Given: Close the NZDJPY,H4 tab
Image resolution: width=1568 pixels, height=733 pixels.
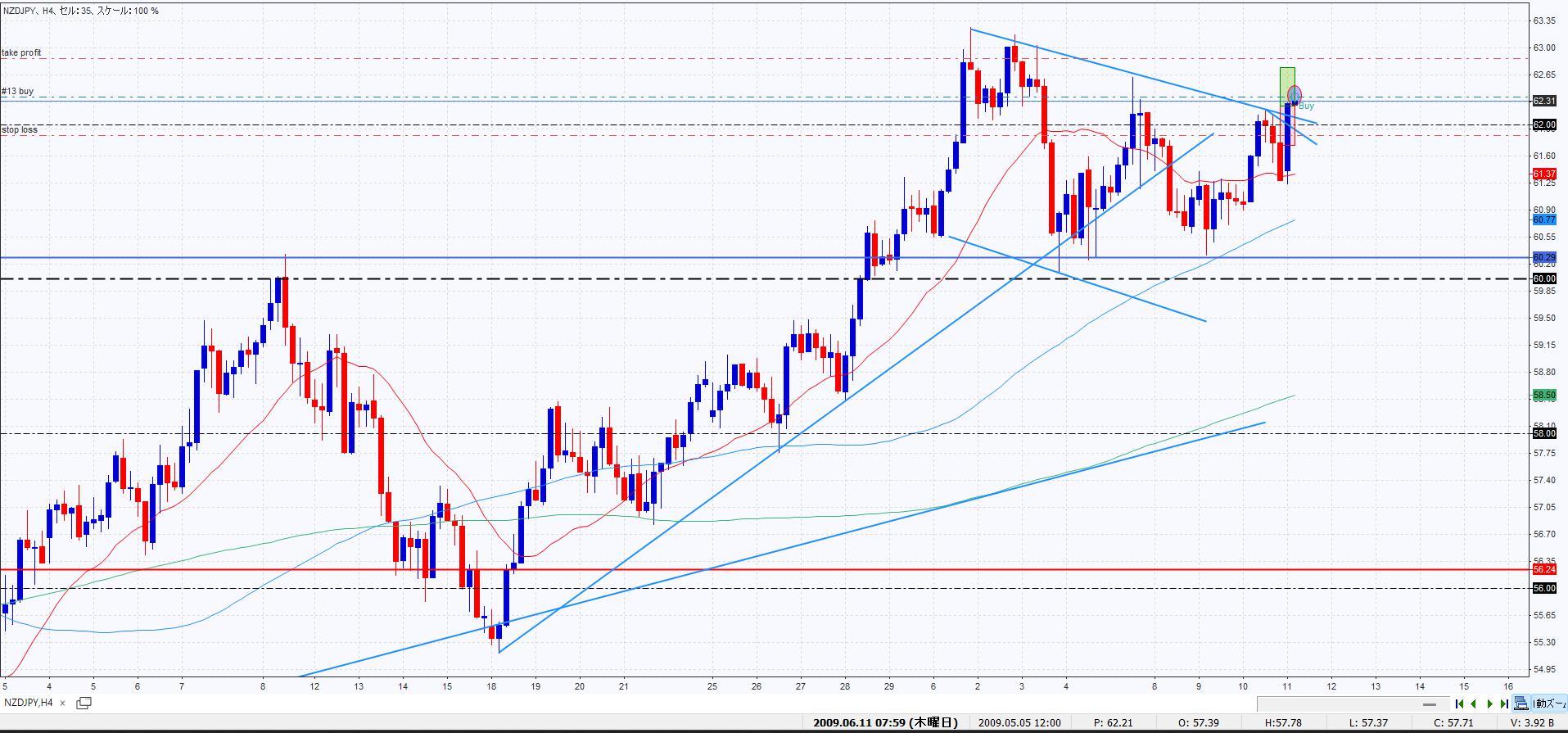Looking at the screenshot, I should coord(62,704).
